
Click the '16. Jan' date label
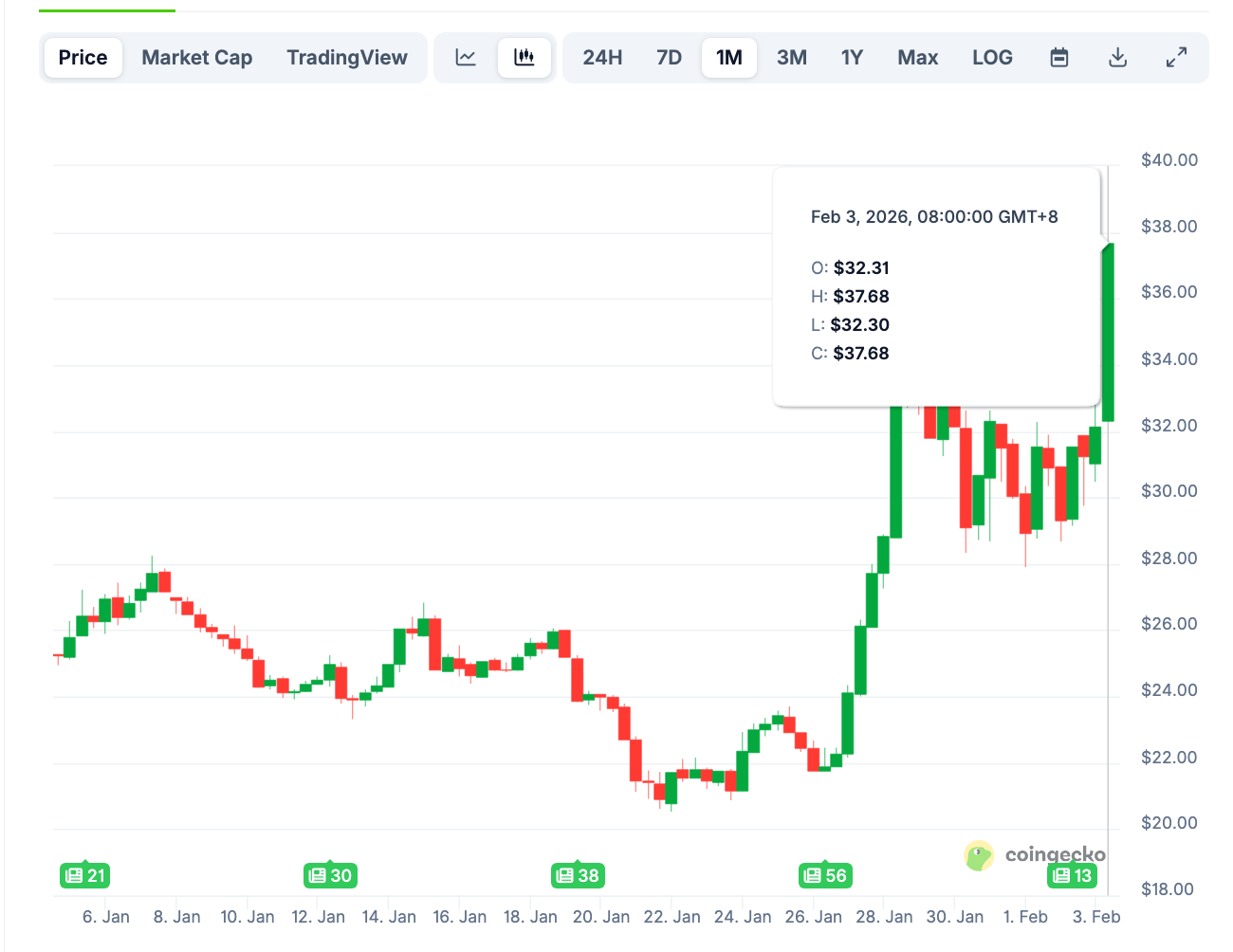(460, 917)
